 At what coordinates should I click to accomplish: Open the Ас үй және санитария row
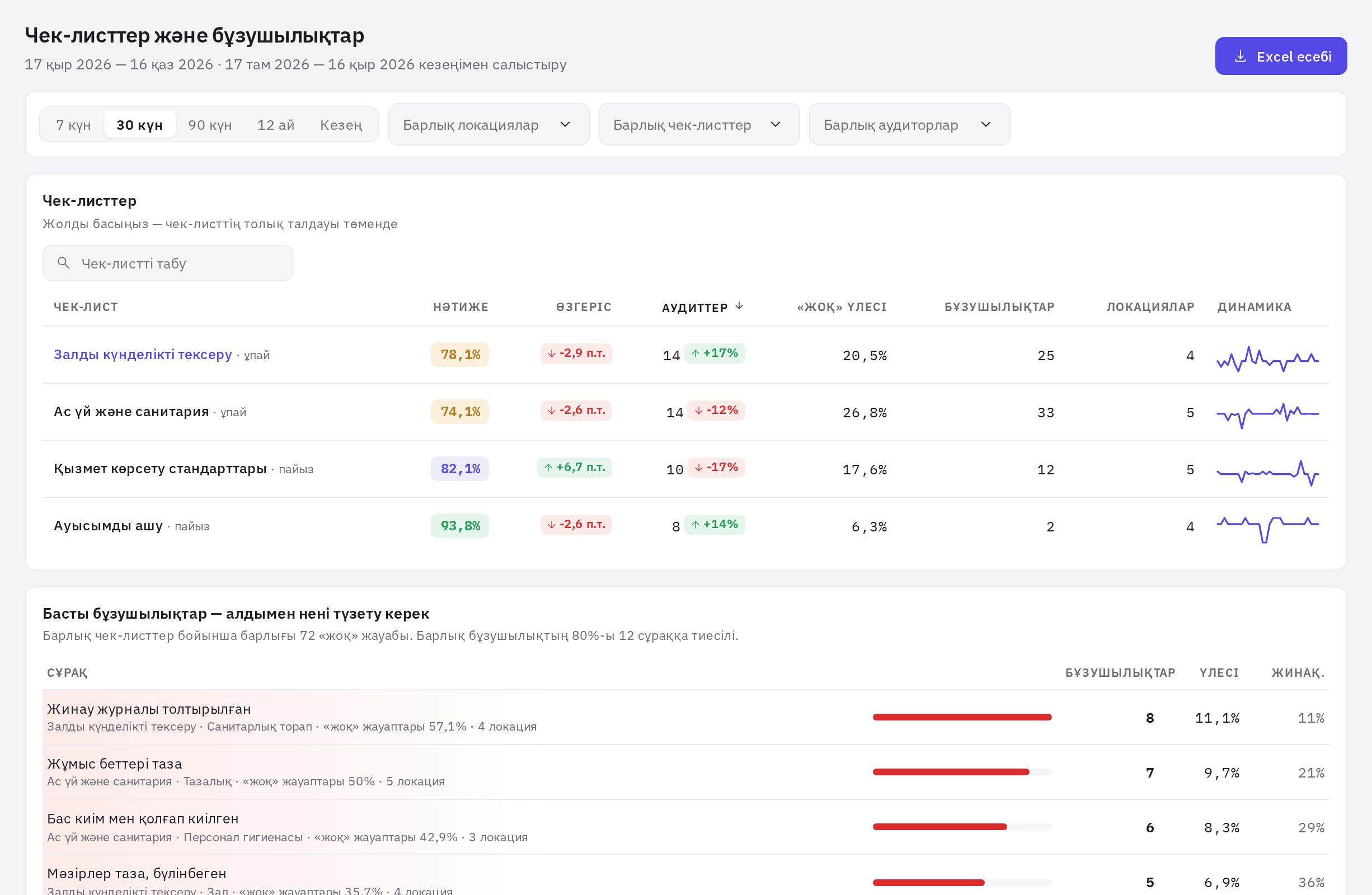pyautogui.click(x=686, y=412)
